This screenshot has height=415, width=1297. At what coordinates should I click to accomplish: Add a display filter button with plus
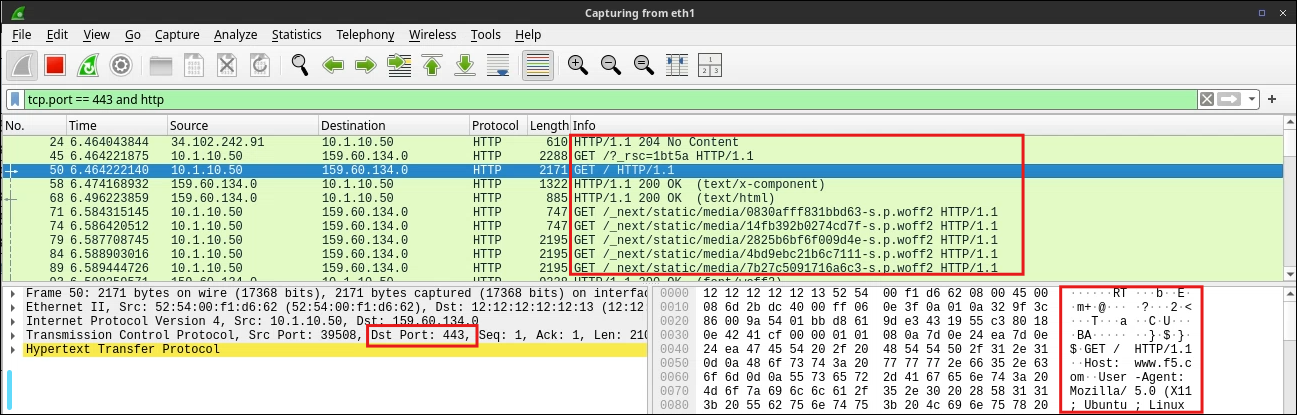click(x=1273, y=99)
